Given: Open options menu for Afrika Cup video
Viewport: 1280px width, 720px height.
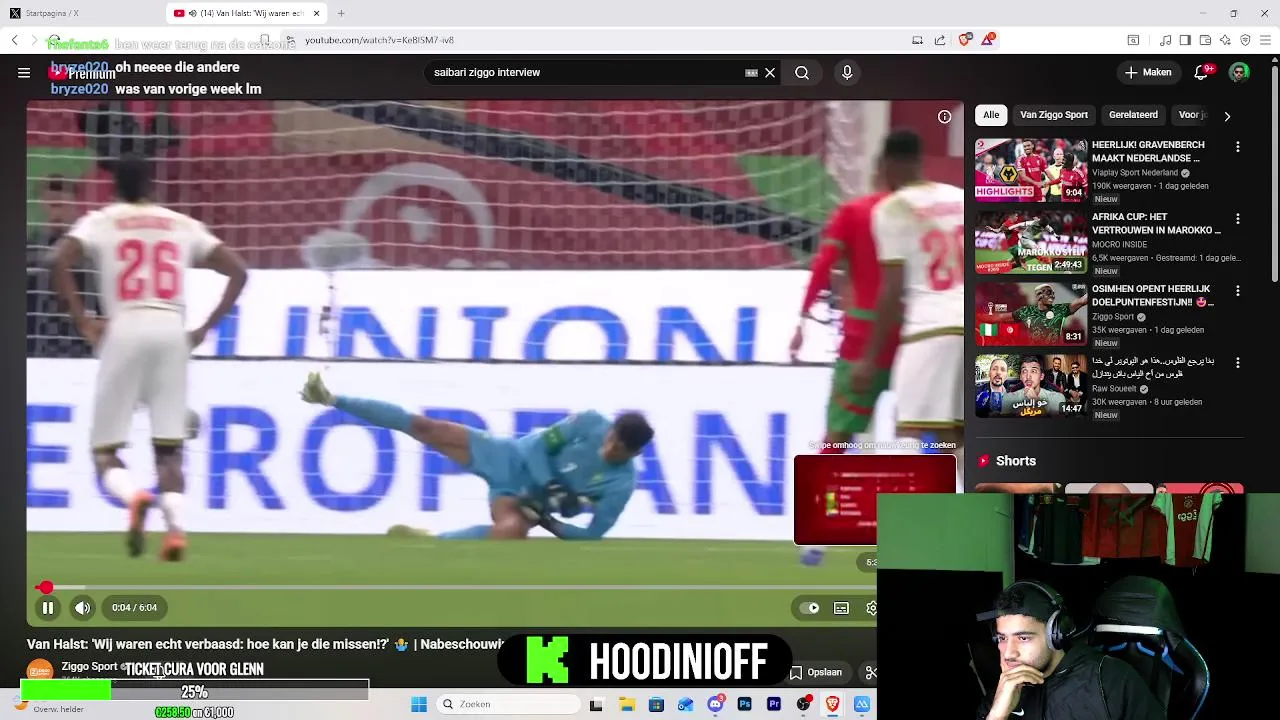Looking at the screenshot, I should tap(1238, 219).
